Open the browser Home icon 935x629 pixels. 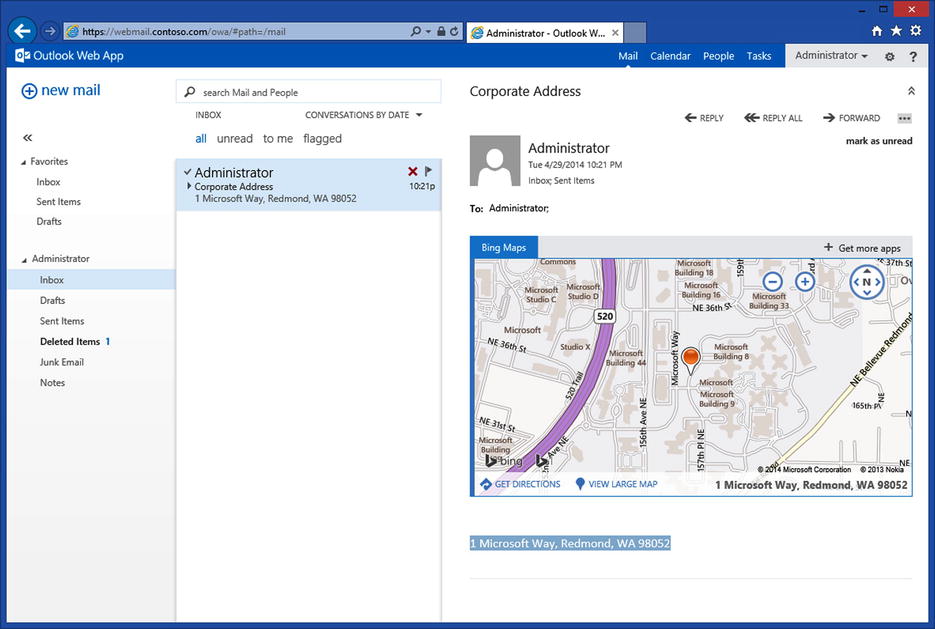coord(877,31)
